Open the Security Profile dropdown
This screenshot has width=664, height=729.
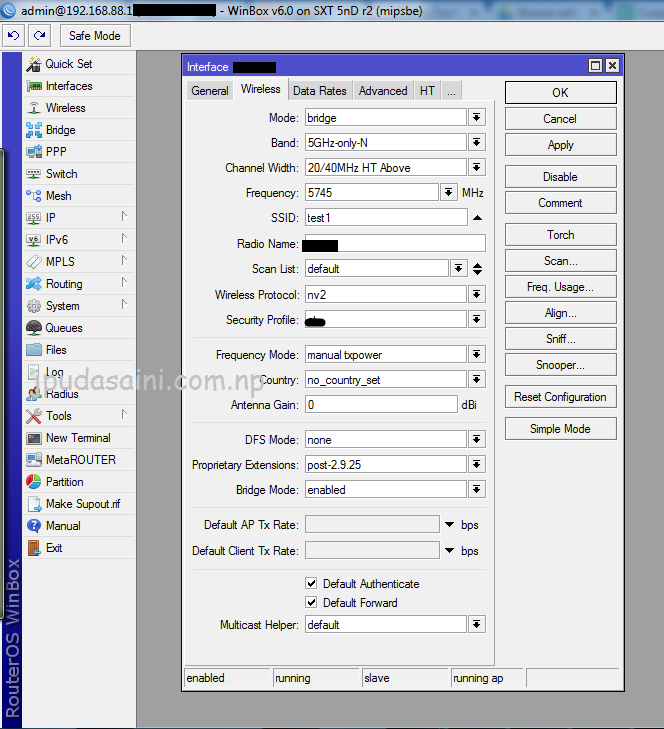click(477, 319)
